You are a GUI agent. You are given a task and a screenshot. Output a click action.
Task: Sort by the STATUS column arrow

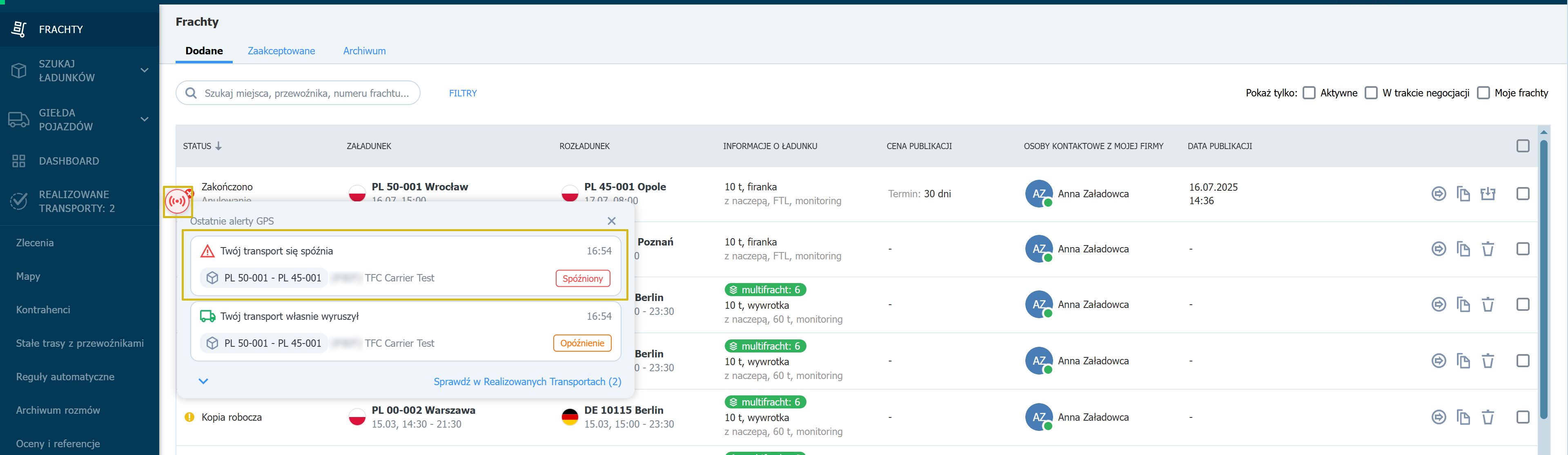[218, 146]
